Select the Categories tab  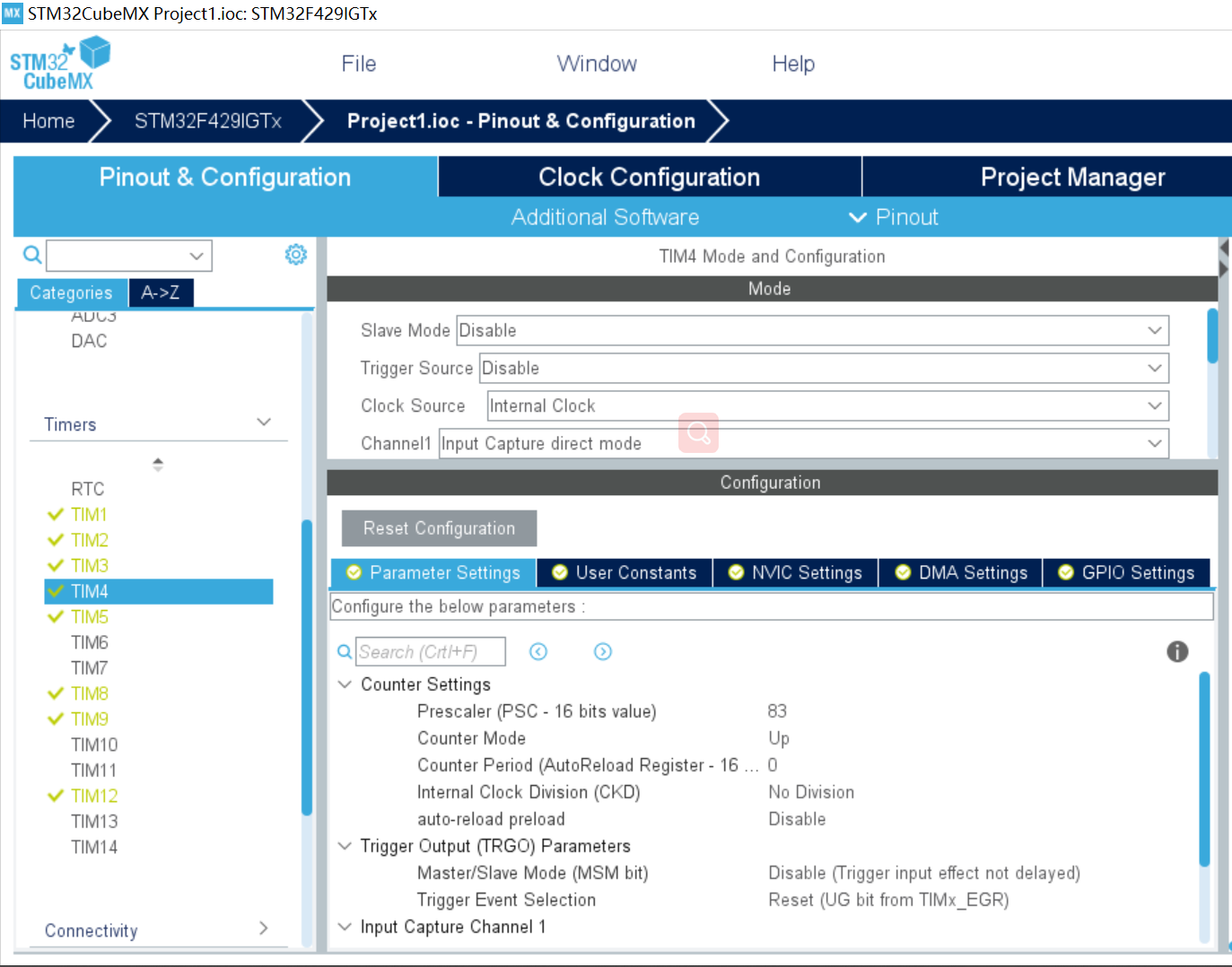coord(72,292)
